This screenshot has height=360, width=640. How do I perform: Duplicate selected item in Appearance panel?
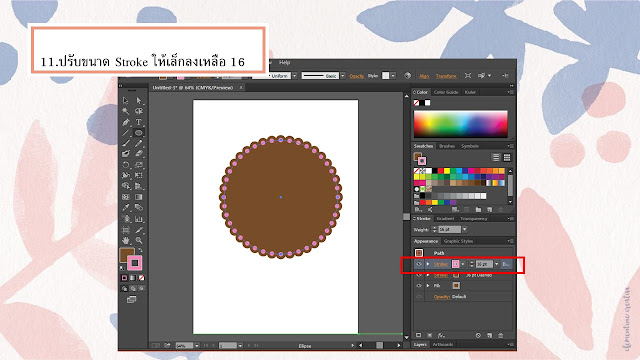(489, 336)
